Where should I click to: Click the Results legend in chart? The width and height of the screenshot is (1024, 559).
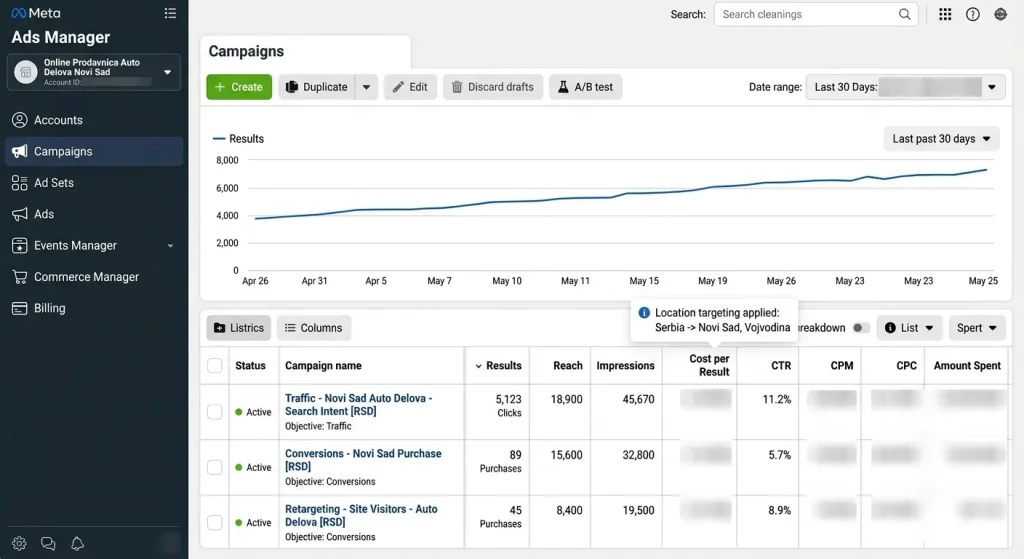pyautogui.click(x=239, y=138)
